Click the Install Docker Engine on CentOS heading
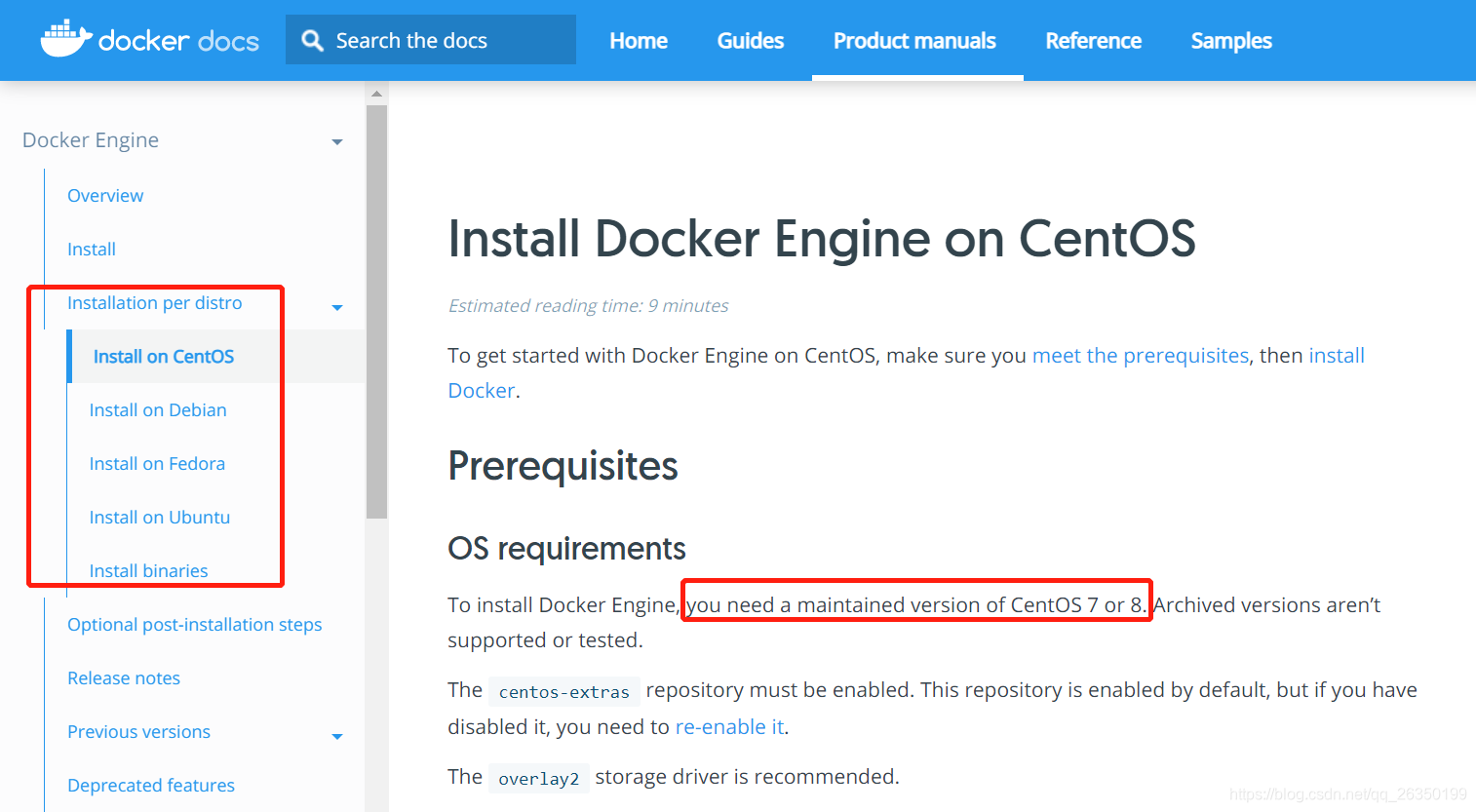Screen dimensions: 1476x812 822,239
